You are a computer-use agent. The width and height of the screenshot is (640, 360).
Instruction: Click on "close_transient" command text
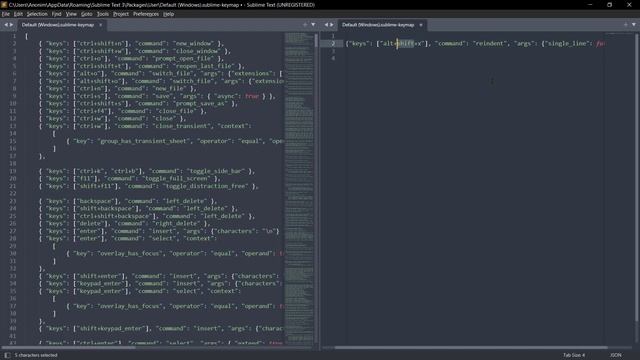click(181, 126)
